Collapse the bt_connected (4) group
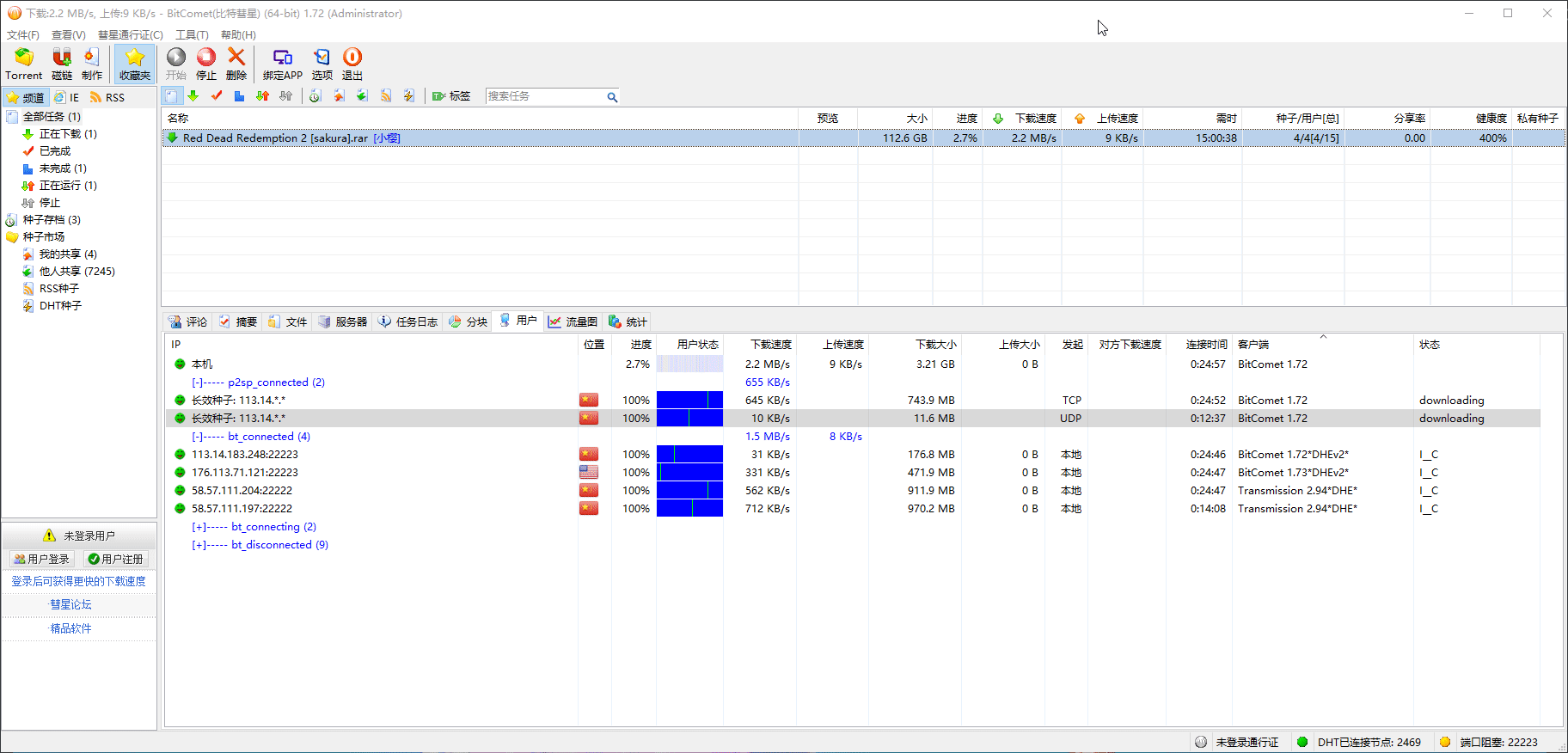The image size is (1568, 753). click(x=197, y=437)
